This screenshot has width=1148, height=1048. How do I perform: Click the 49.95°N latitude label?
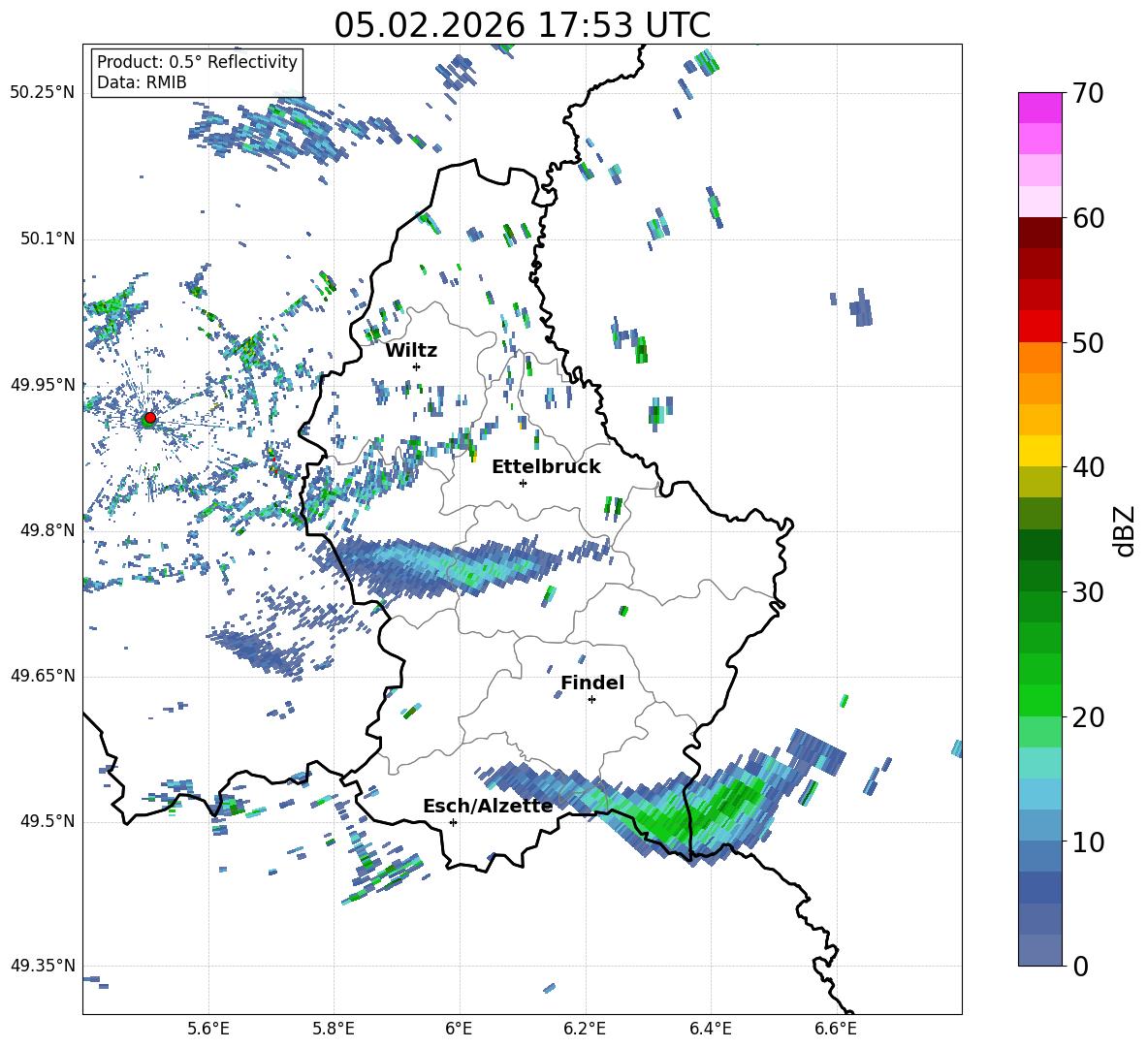[43, 384]
